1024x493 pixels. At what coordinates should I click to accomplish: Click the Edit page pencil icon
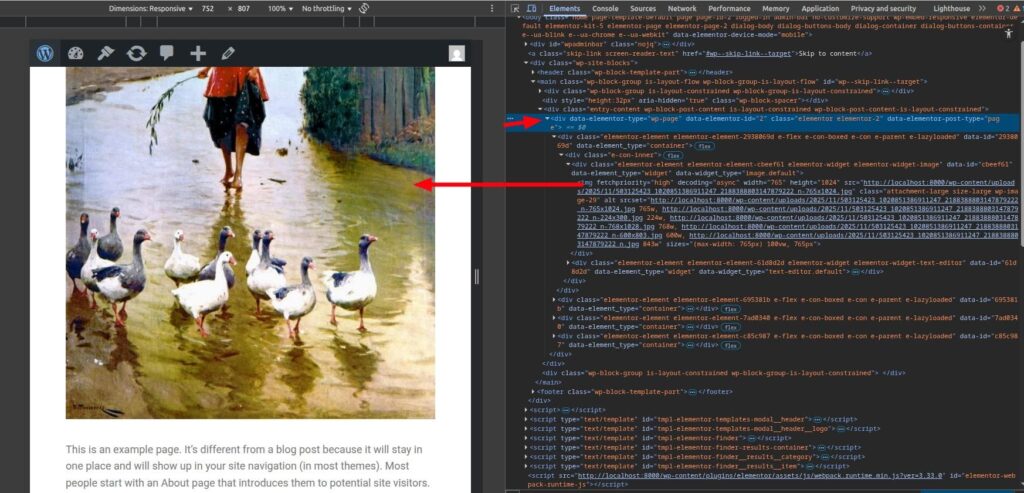click(x=227, y=54)
